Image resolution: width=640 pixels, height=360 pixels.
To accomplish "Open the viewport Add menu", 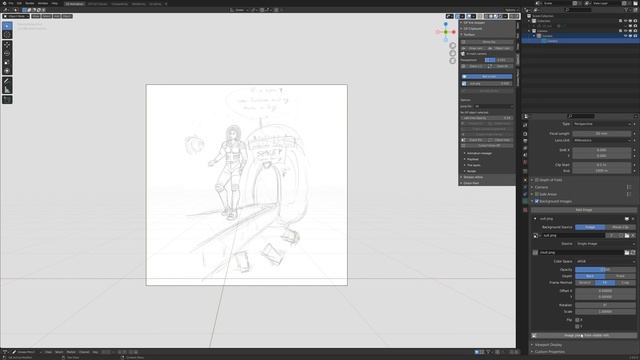I will [x=57, y=16].
